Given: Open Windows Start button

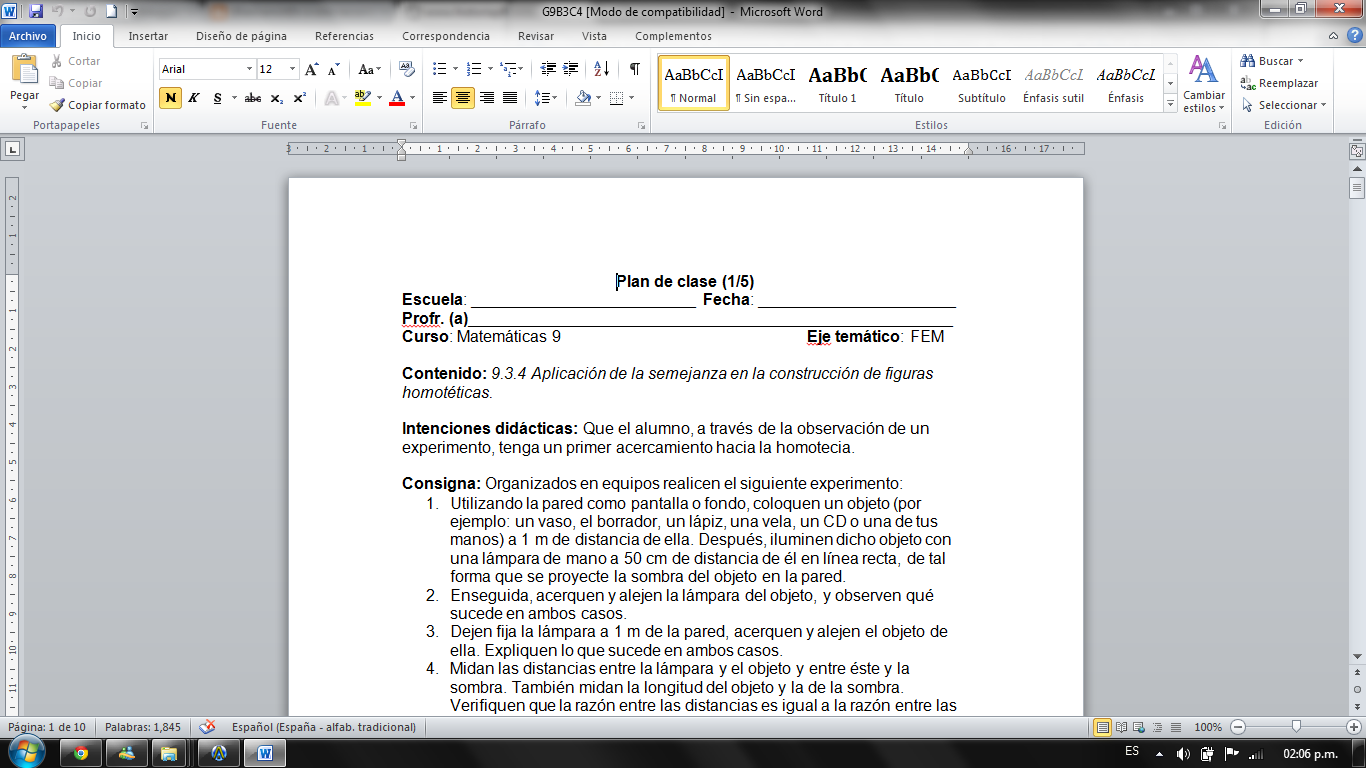Looking at the screenshot, I should coord(26,752).
